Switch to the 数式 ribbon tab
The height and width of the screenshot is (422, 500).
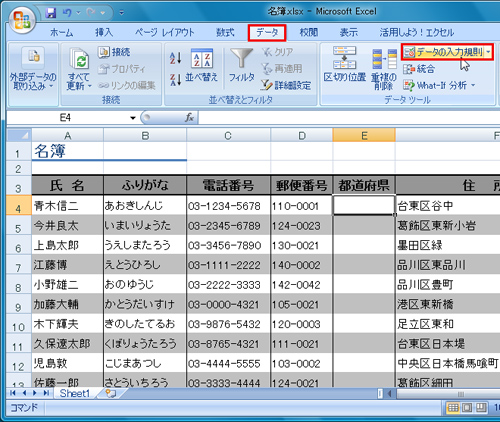[x=225, y=33]
